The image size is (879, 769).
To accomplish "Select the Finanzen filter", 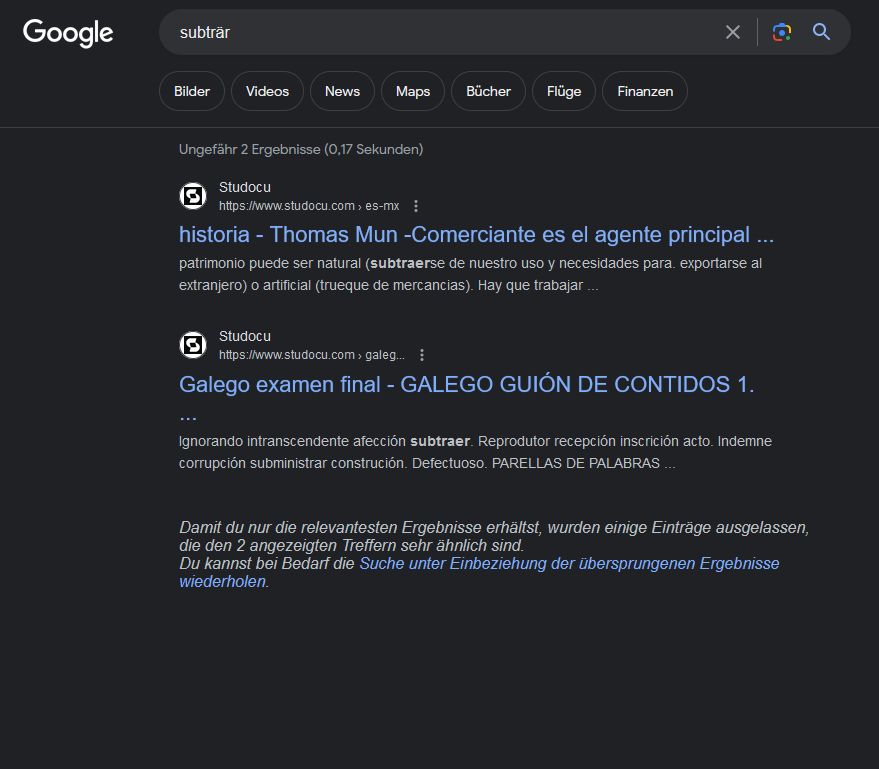I will (x=645, y=91).
